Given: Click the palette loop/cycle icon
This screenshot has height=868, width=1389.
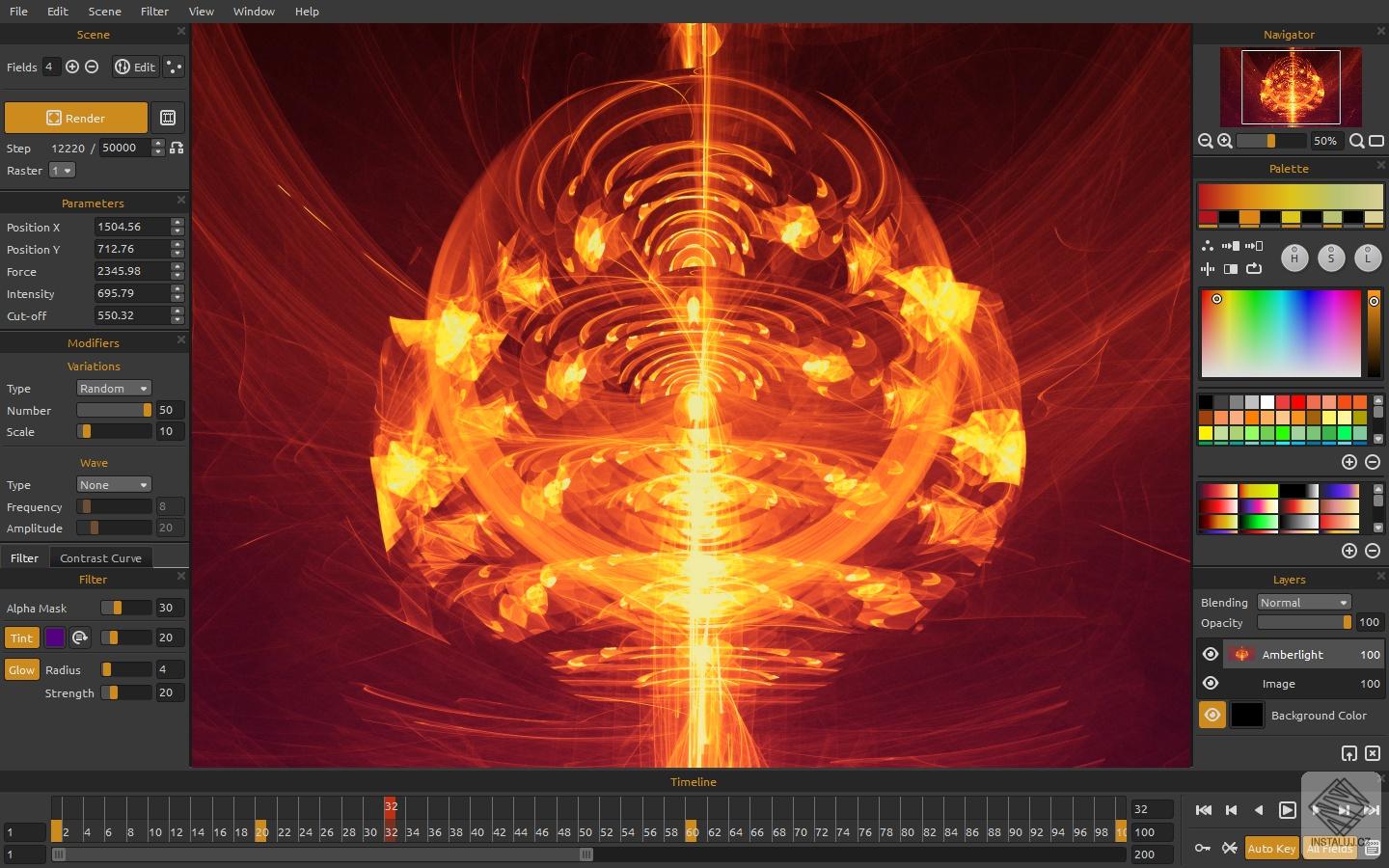Looking at the screenshot, I should coord(1255,270).
